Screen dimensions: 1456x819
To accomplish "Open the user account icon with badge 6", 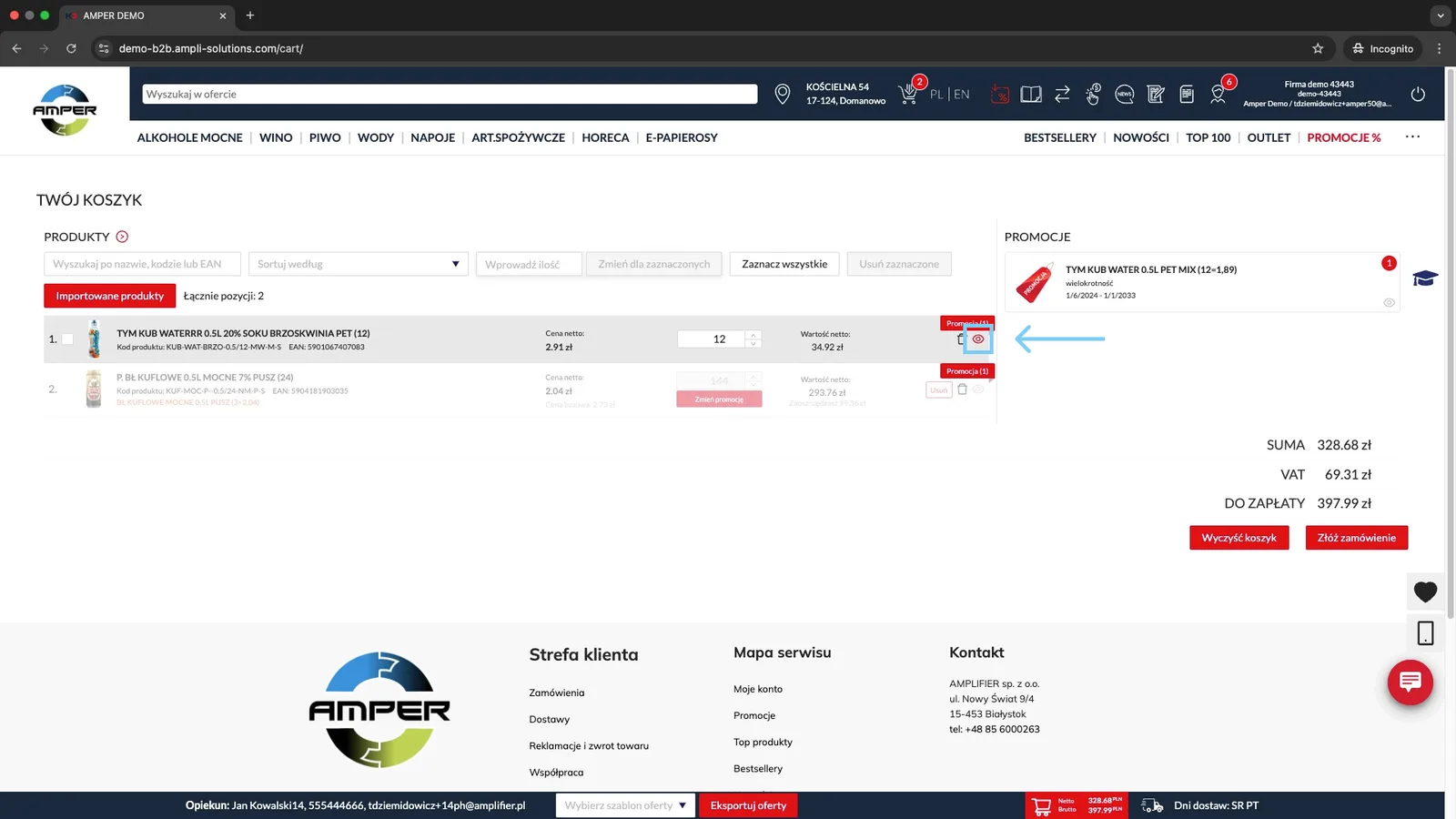I will [x=1218, y=94].
